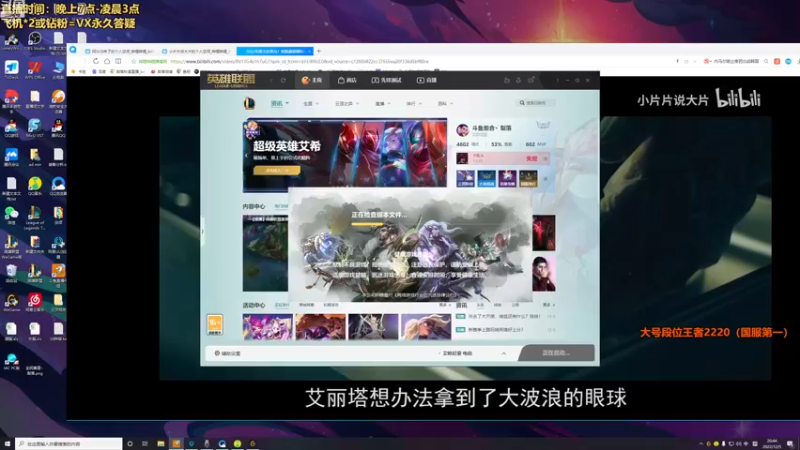Screen dimensions: 800x450
Task: Open OBS Studio desktop shortcut
Action: (35, 41)
